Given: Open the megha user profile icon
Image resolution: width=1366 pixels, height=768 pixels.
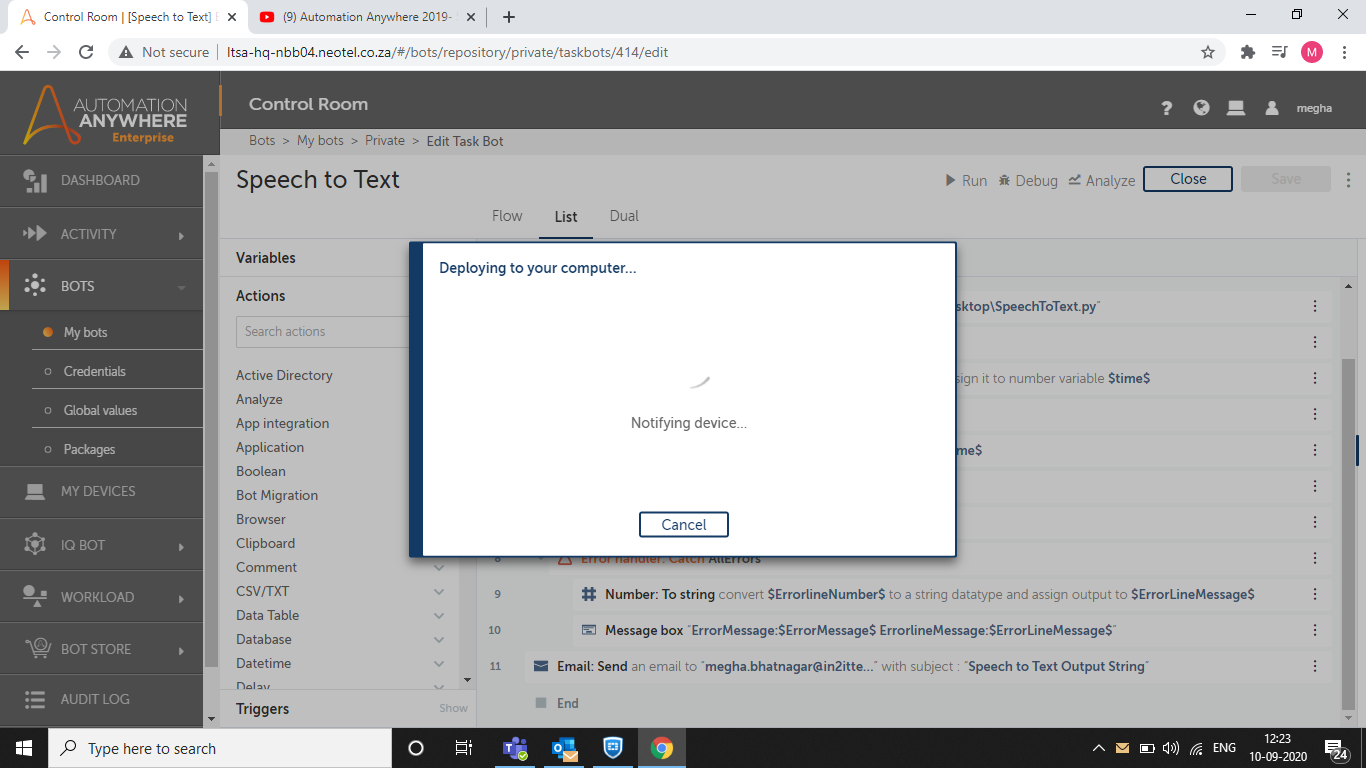Looking at the screenshot, I should coord(1272,108).
